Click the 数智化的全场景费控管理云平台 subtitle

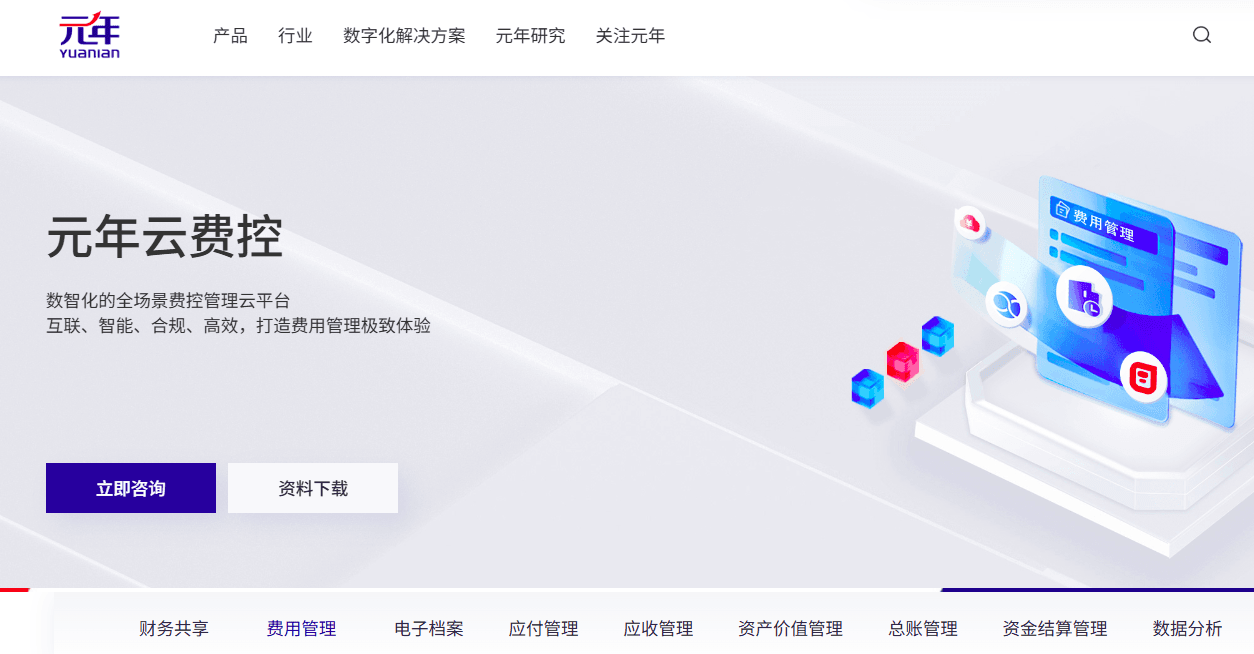tap(168, 300)
